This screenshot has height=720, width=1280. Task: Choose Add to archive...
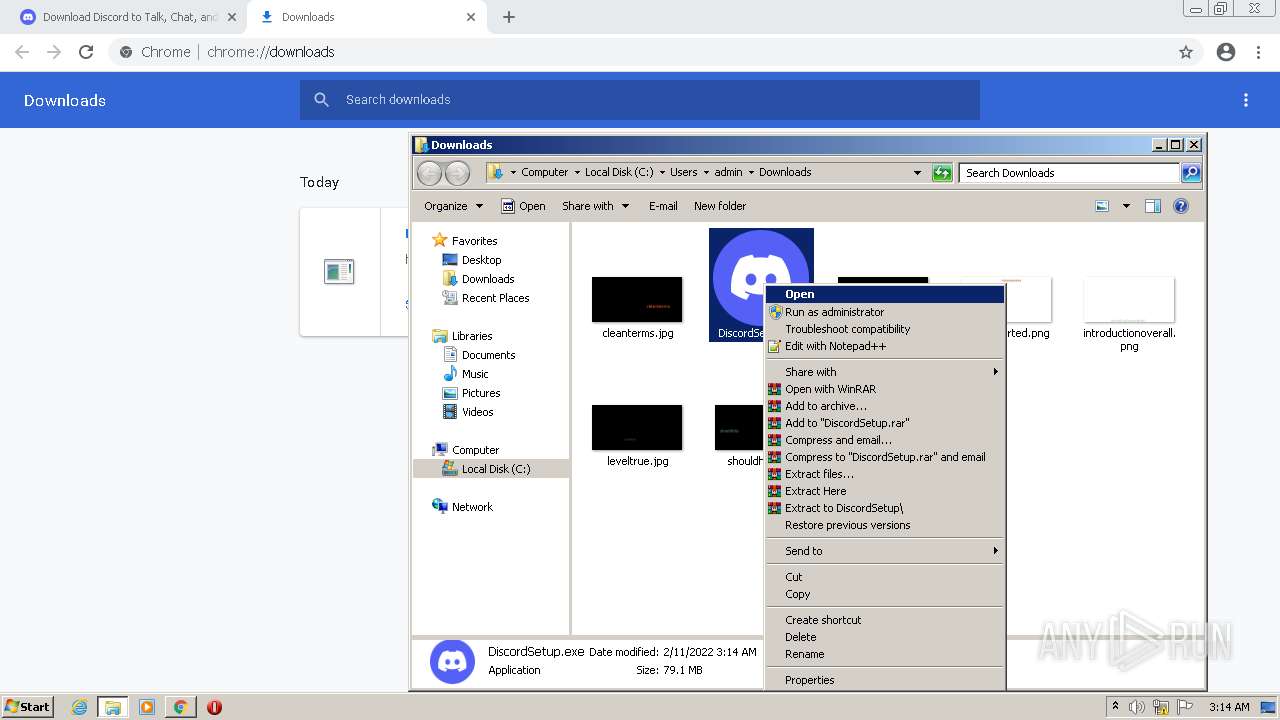click(885, 406)
